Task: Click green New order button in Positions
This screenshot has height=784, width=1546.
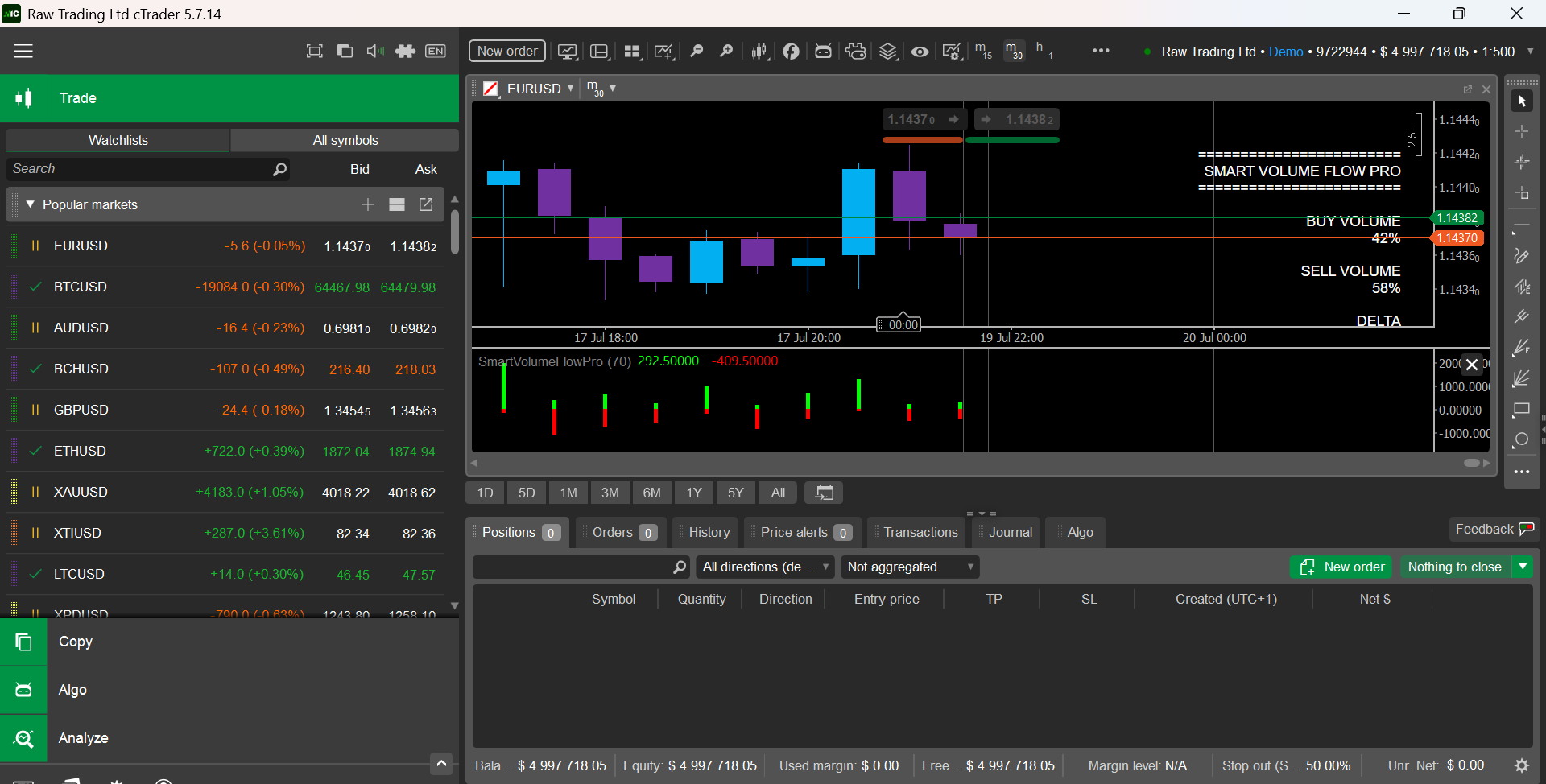Action: coord(1341,567)
